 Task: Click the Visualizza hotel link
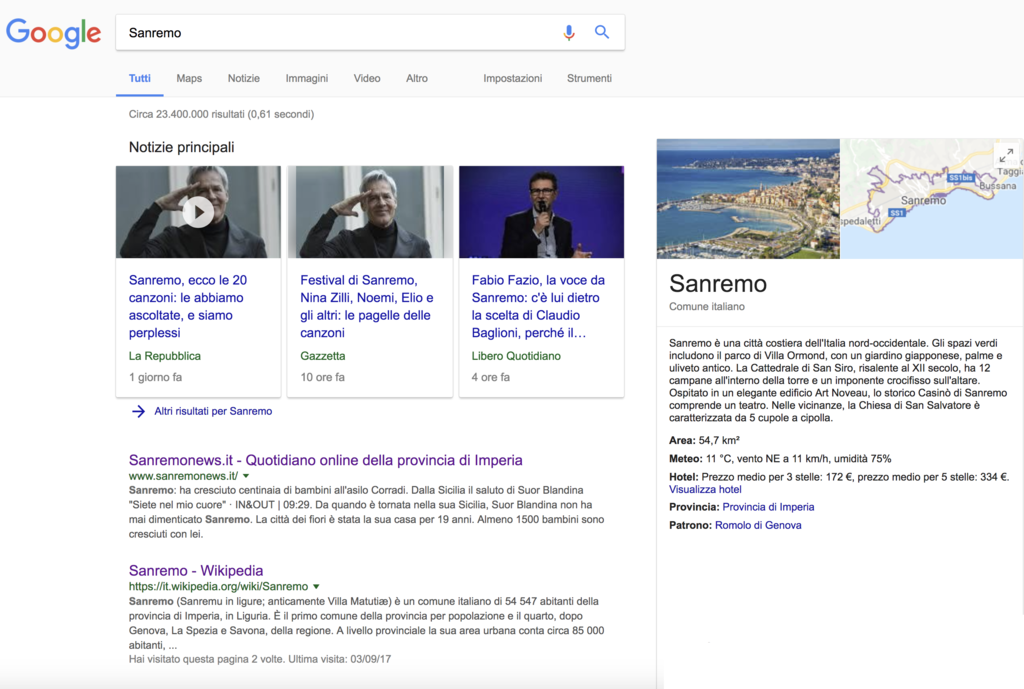(705, 490)
